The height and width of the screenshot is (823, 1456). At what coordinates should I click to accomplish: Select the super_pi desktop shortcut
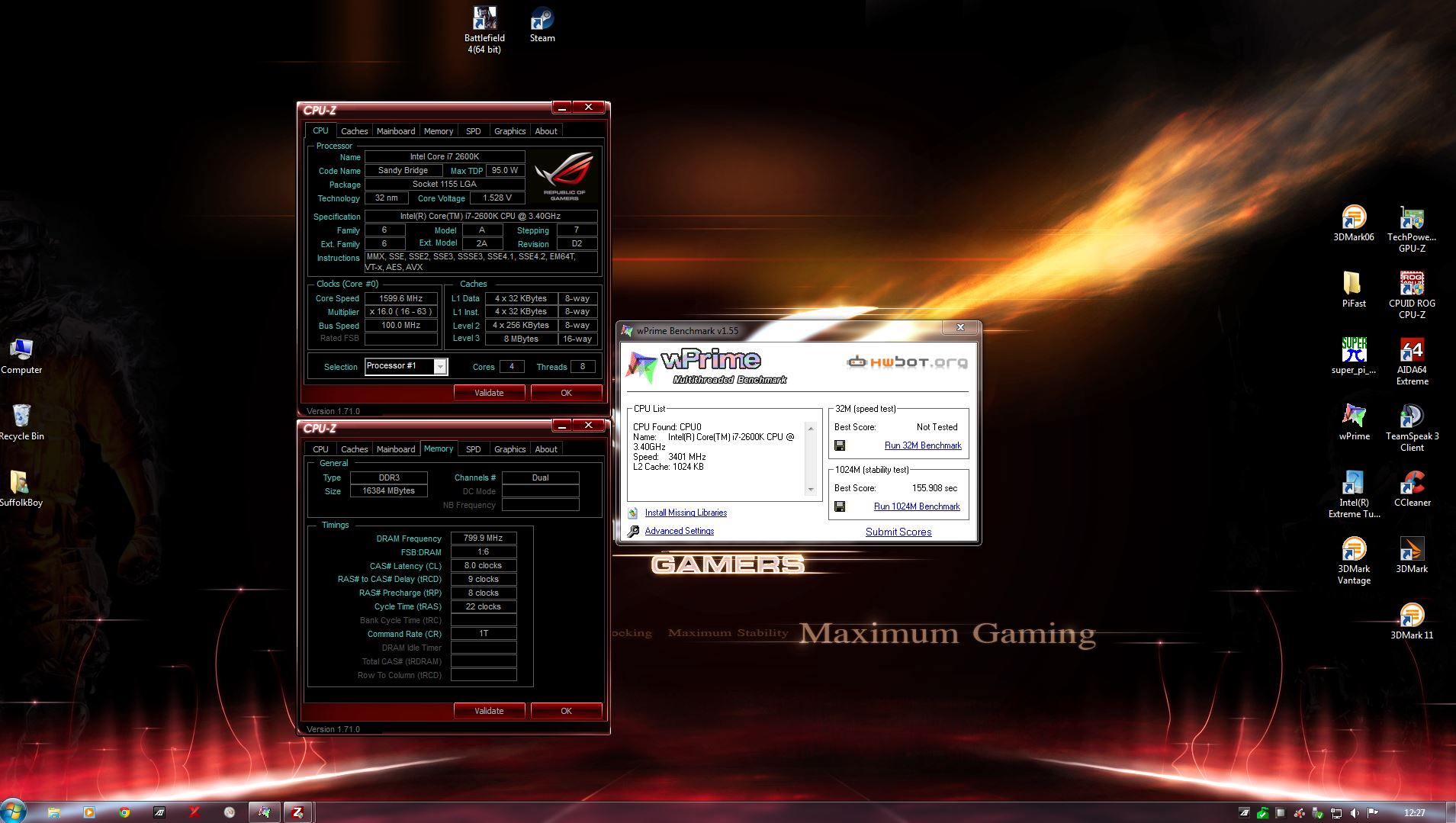[x=1354, y=356]
